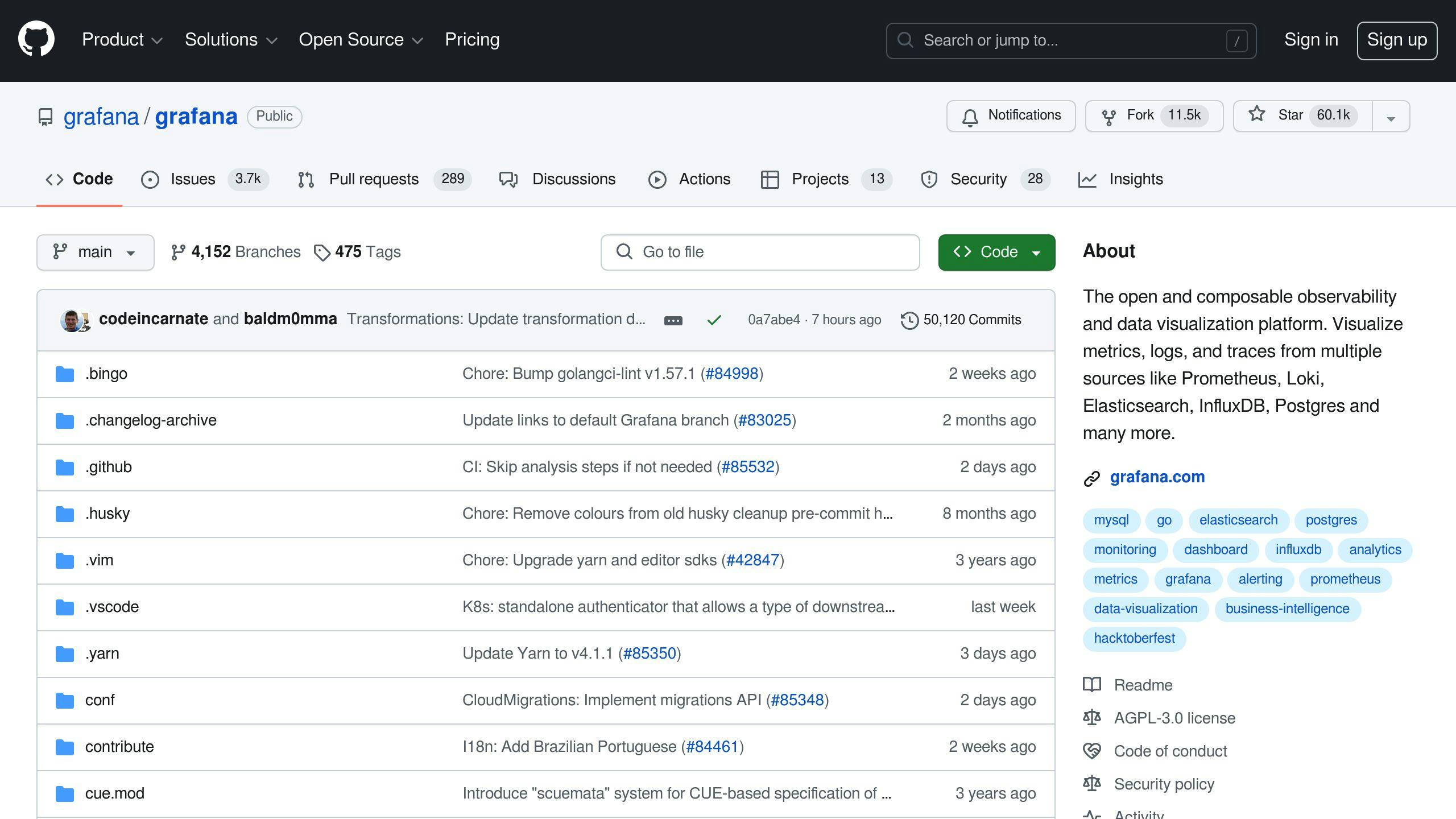Click the GitHub home octocat icon
1456x819 pixels.
[x=36, y=40]
